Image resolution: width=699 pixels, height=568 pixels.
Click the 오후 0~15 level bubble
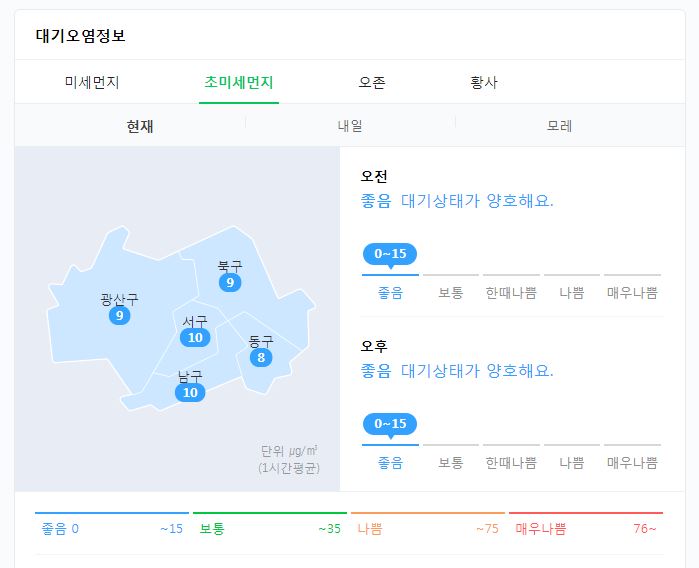click(390, 424)
